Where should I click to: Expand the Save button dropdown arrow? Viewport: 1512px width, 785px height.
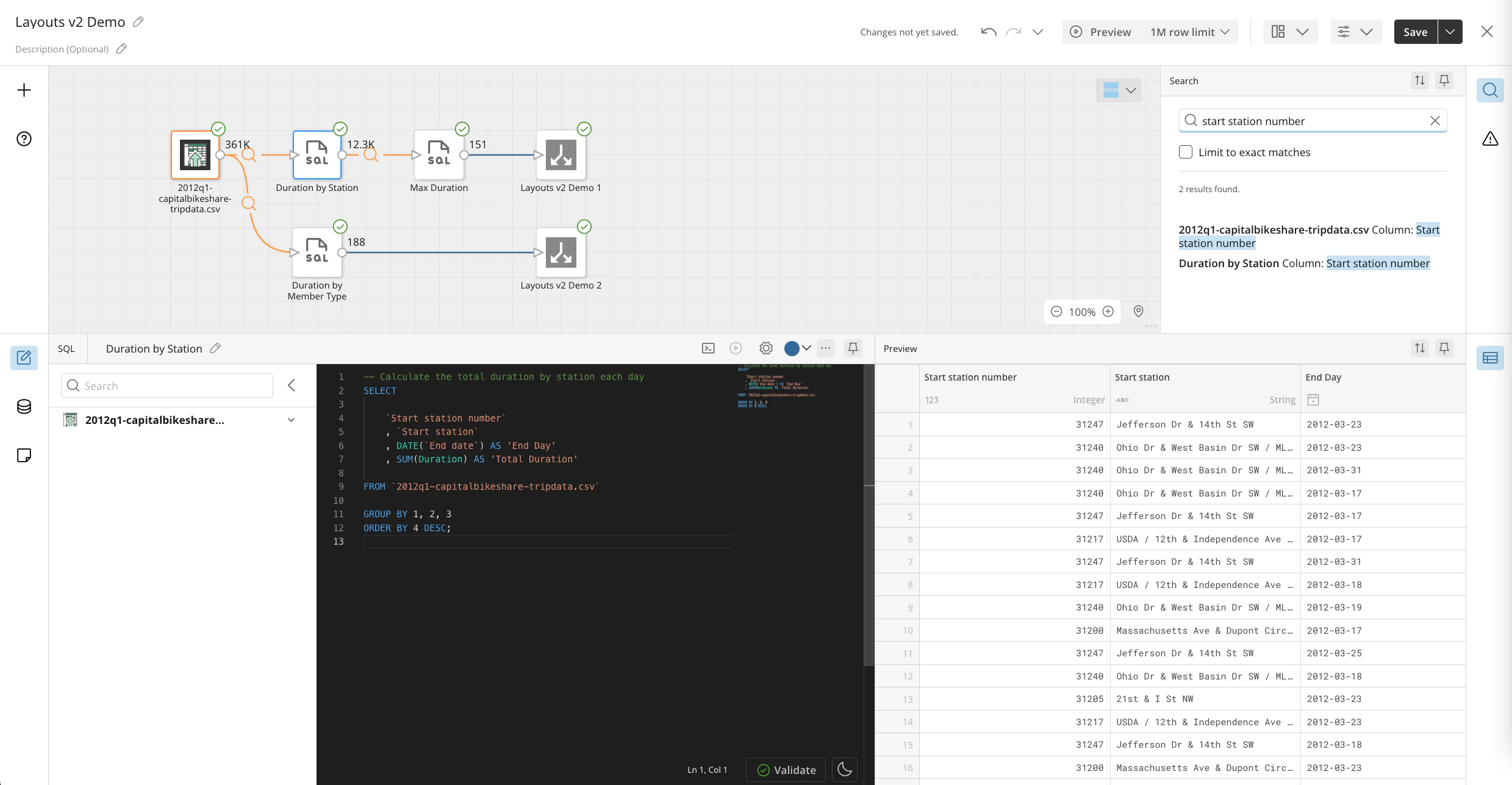point(1450,32)
